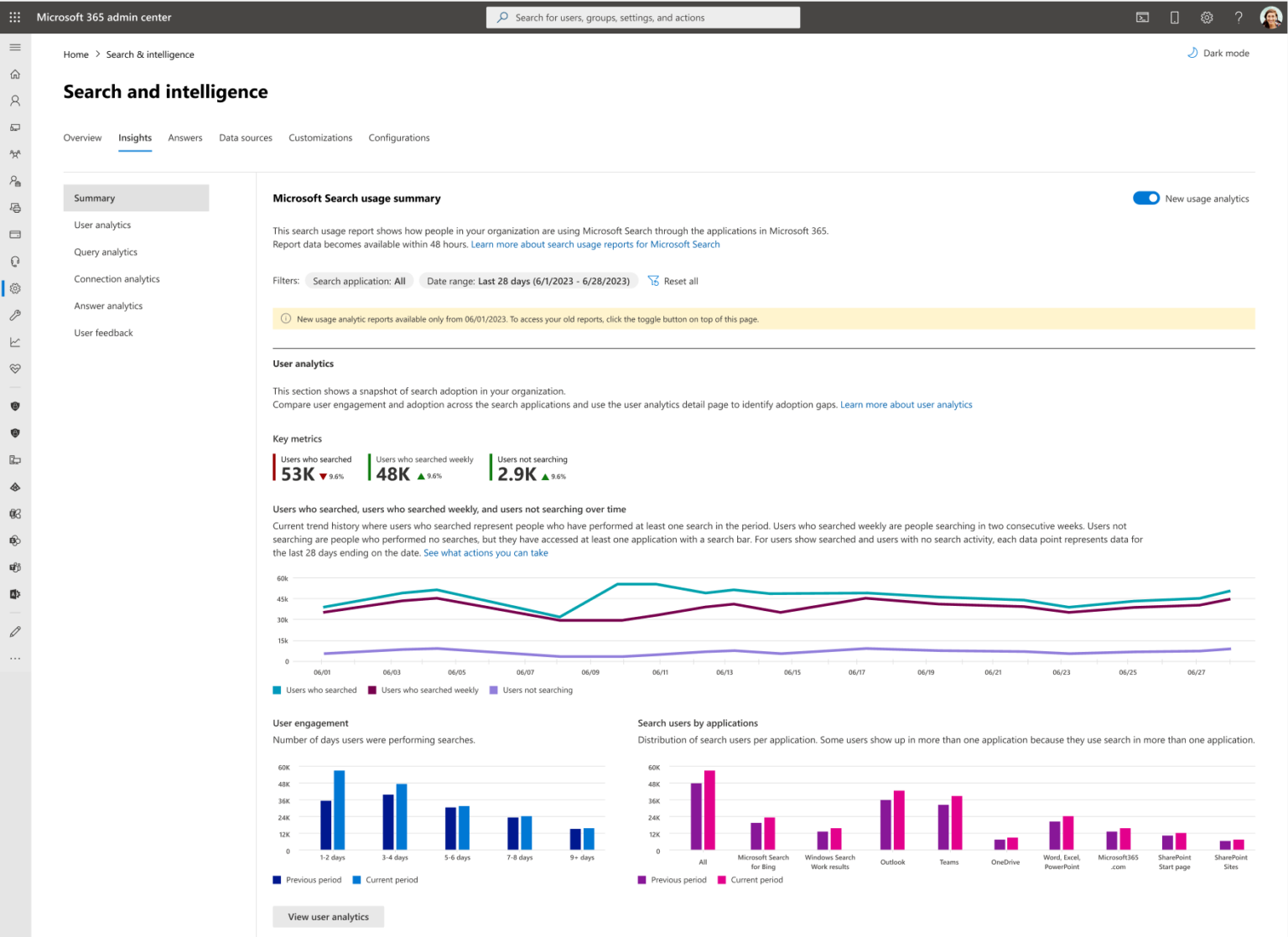Switch to Dark mode
The image size is (1288, 937).
(1218, 53)
